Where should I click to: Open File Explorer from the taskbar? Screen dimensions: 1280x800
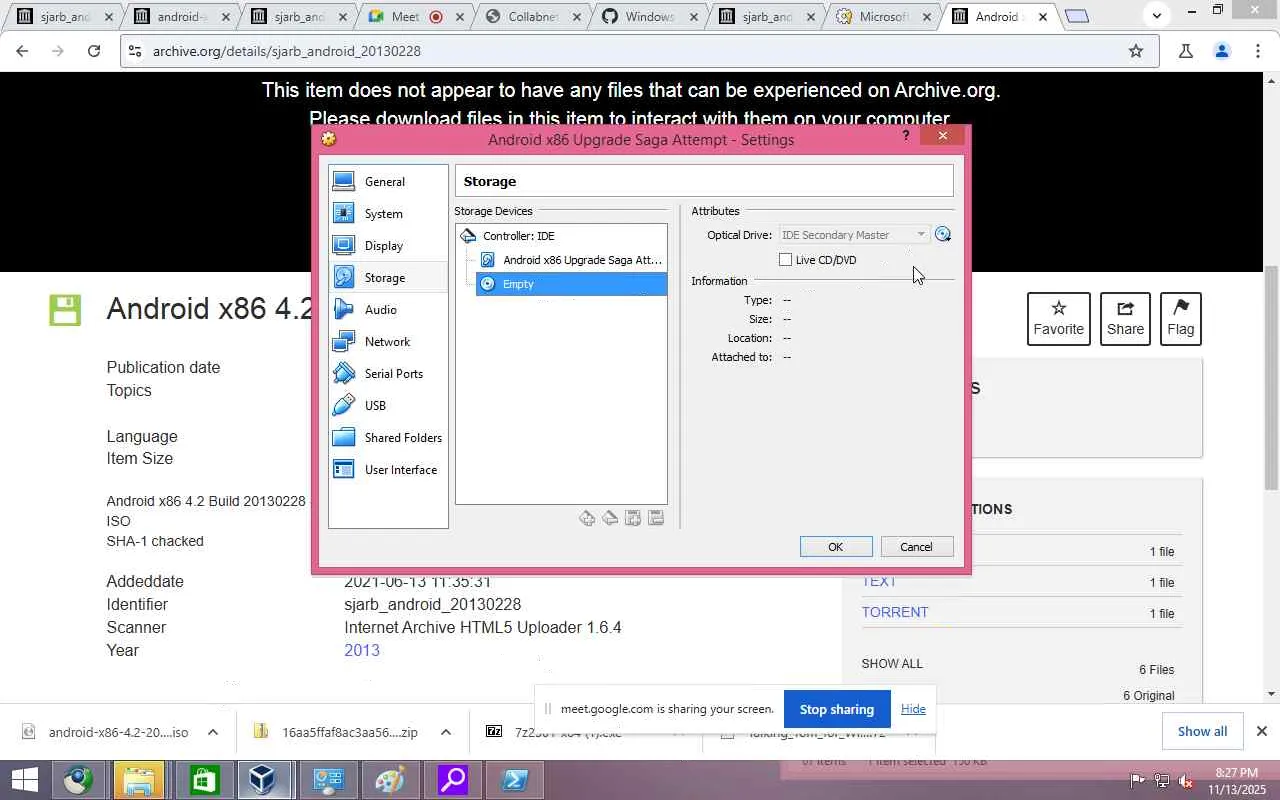[x=139, y=780]
